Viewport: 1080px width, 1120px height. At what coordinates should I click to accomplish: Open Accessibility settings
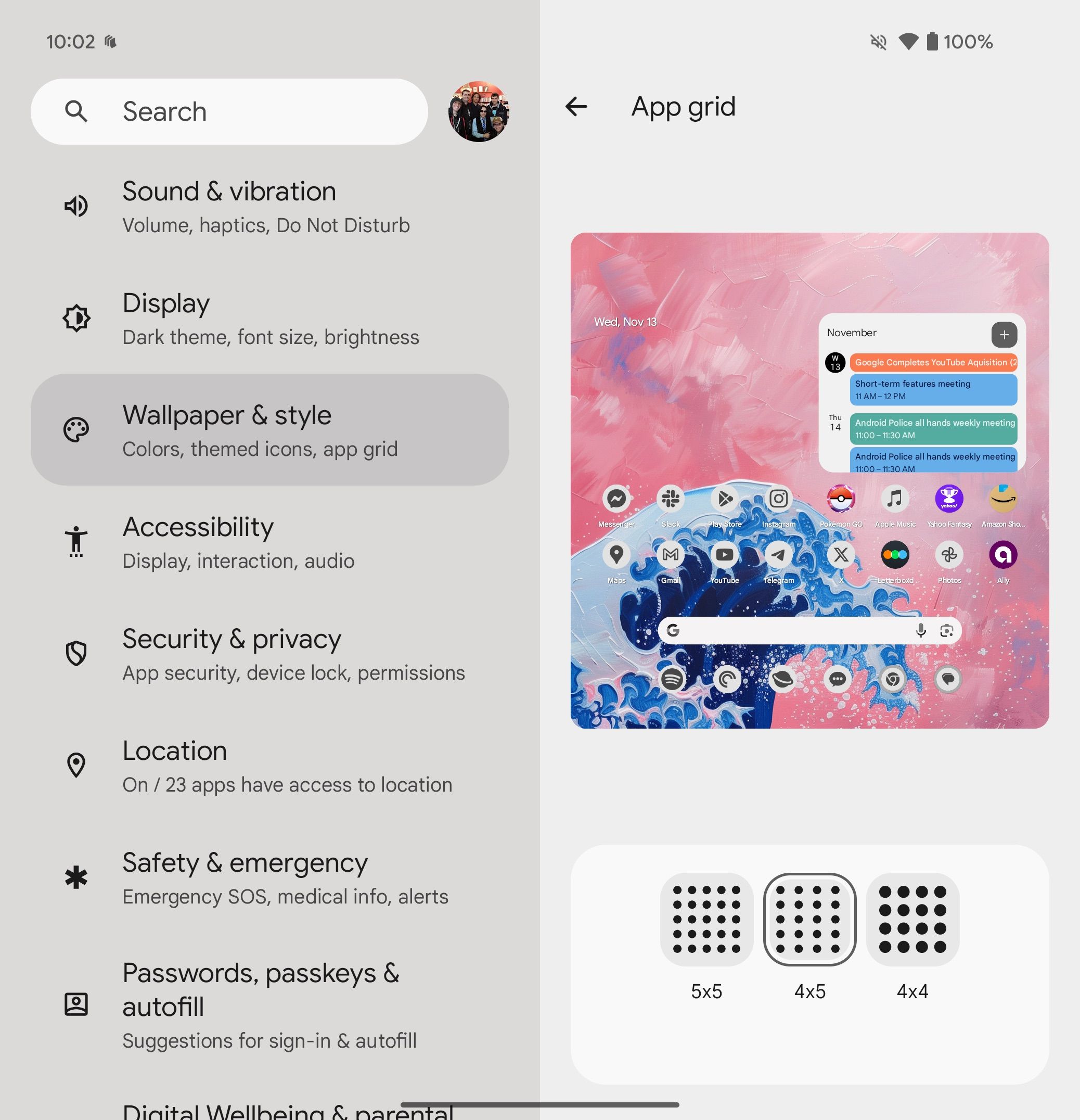coord(269,541)
